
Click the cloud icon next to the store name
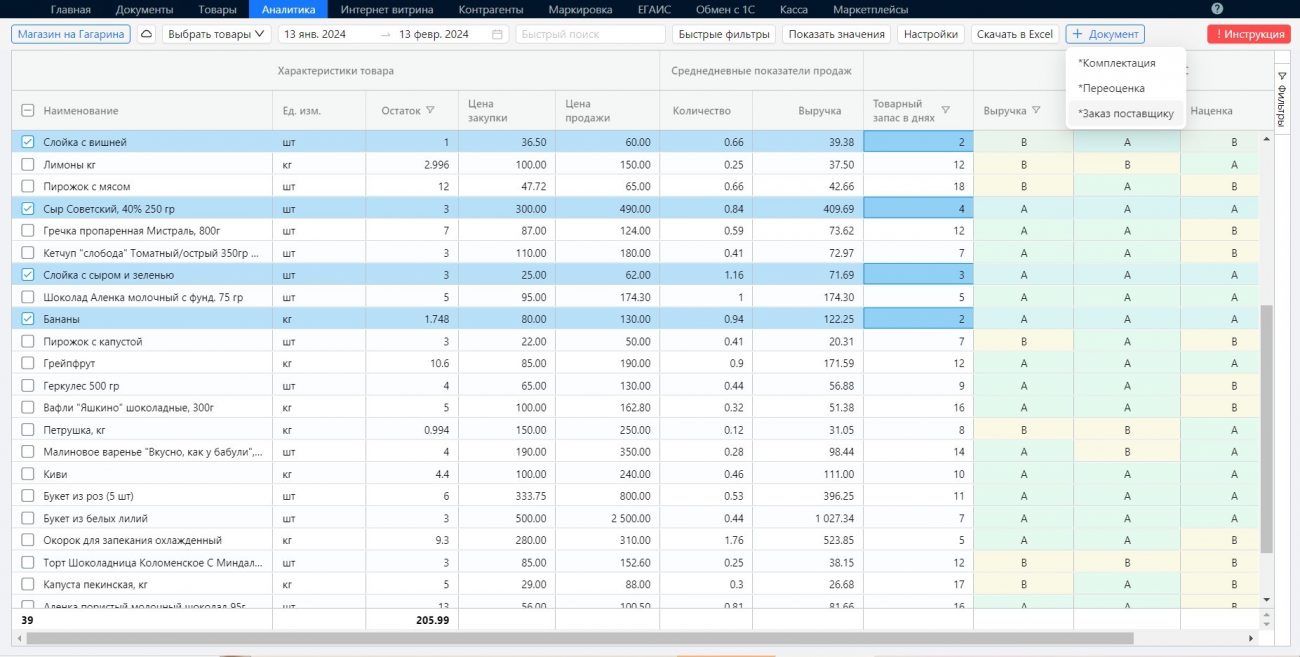point(146,34)
